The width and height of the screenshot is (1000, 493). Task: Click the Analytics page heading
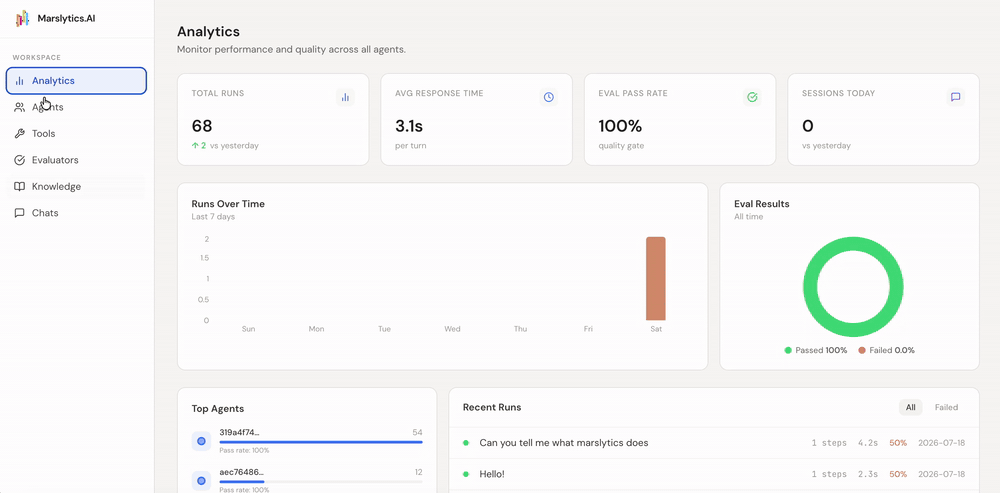click(x=209, y=31)
